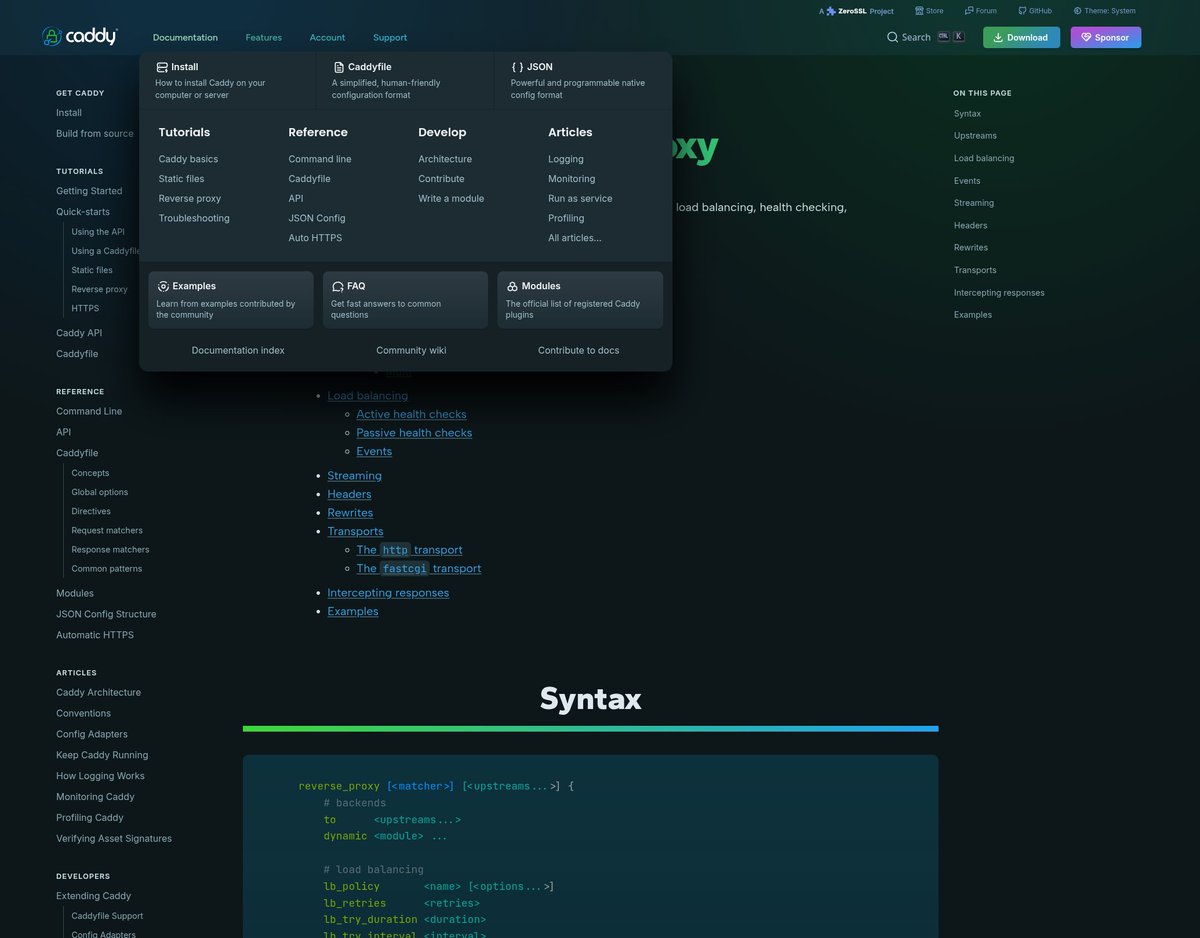The width and height of the screenshot is (1200, 938).
Task: Open Run as service article
Action: coord(580,198)
